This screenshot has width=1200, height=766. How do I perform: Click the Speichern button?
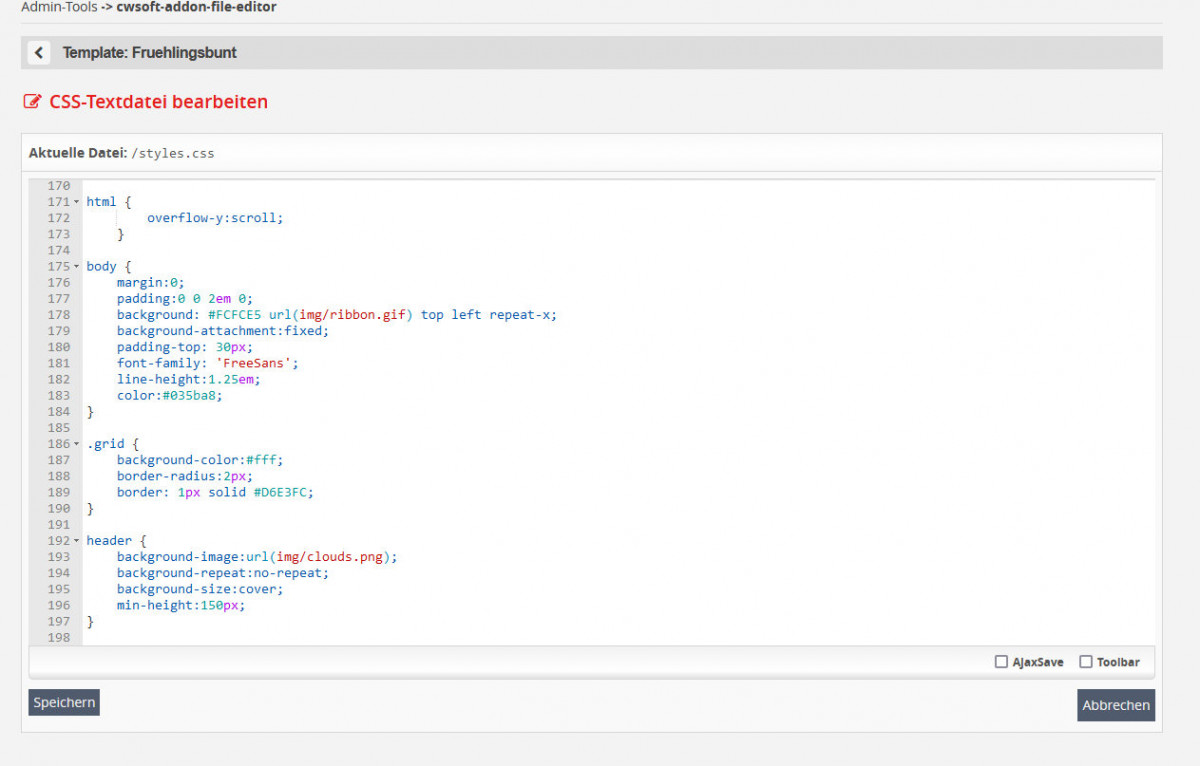(64, 703)
